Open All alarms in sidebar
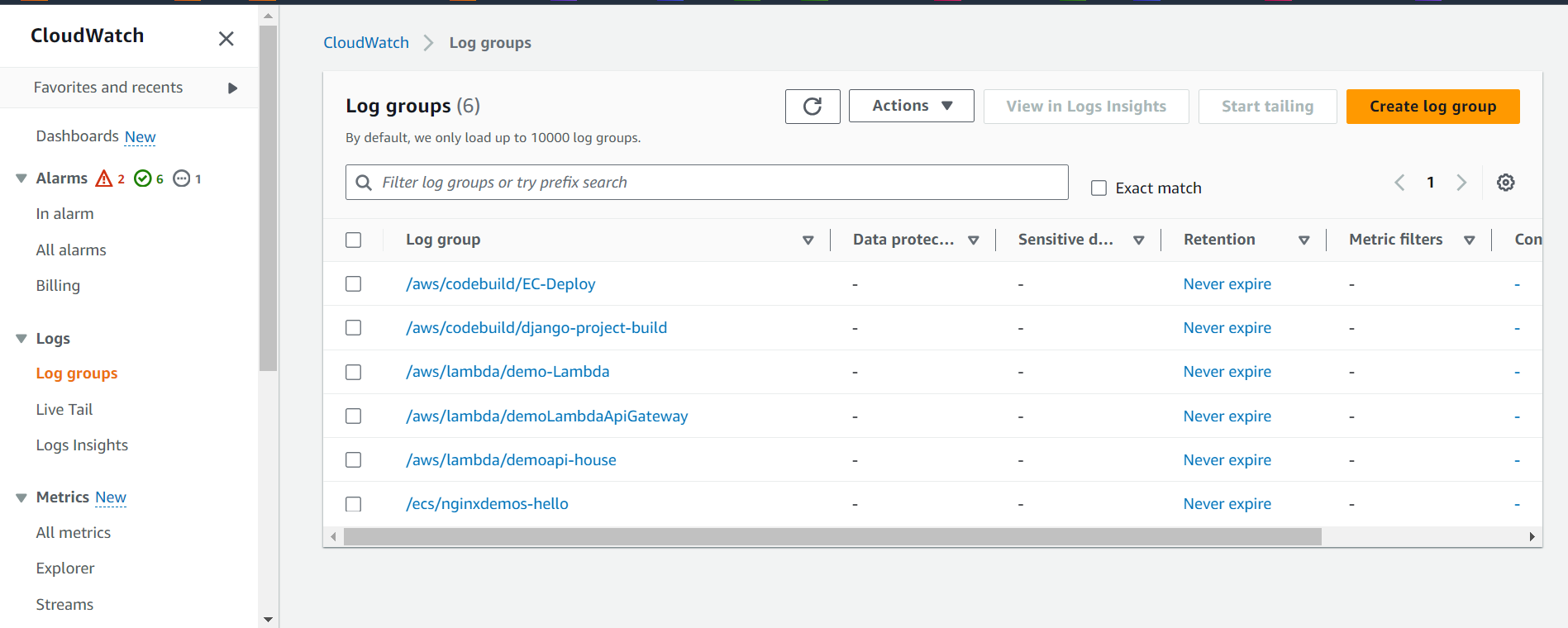Screen dimensions: 1568x628 (x=71, y=250)
